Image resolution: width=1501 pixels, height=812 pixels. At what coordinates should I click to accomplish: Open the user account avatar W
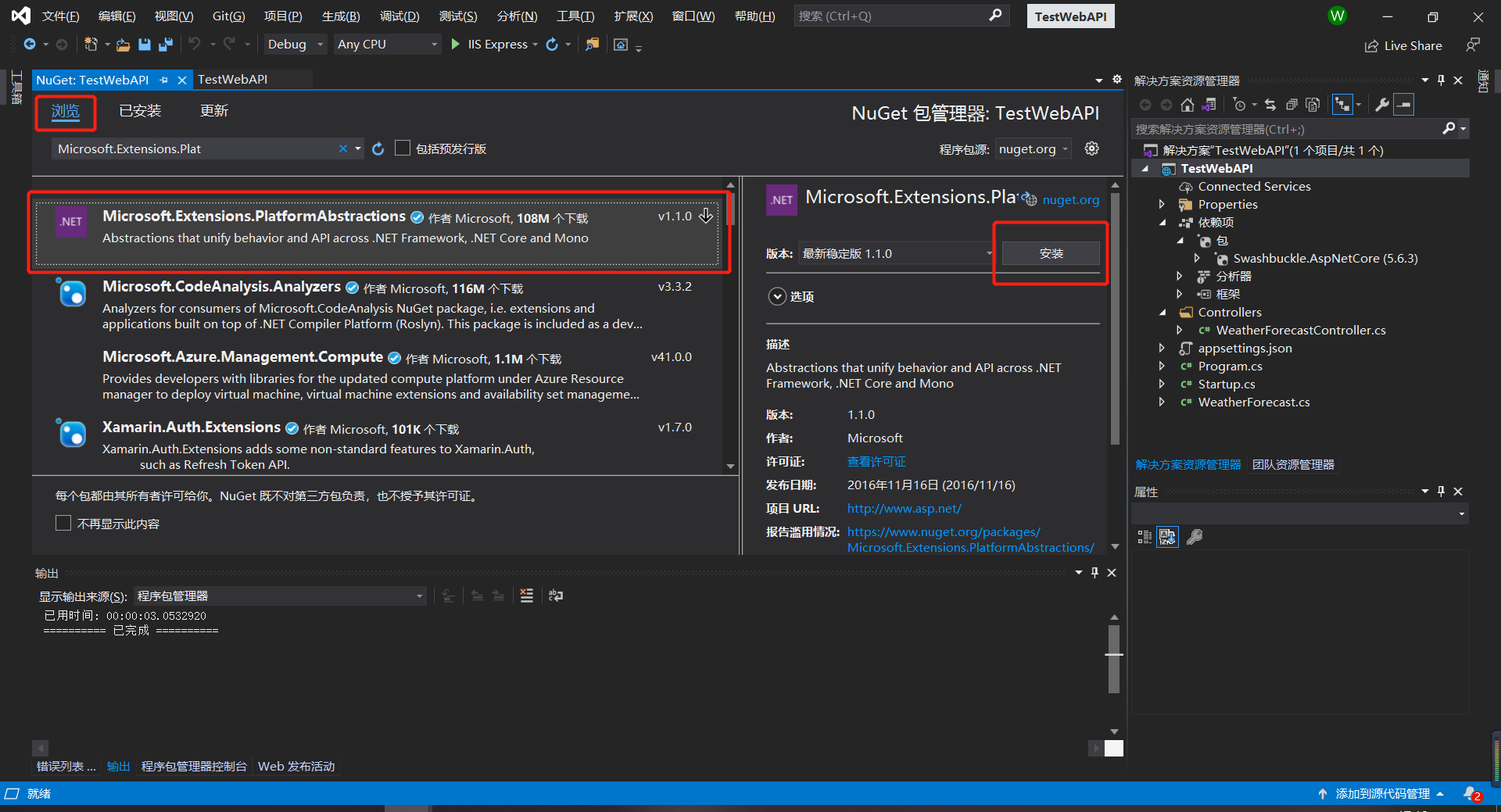coord(1338,16)
